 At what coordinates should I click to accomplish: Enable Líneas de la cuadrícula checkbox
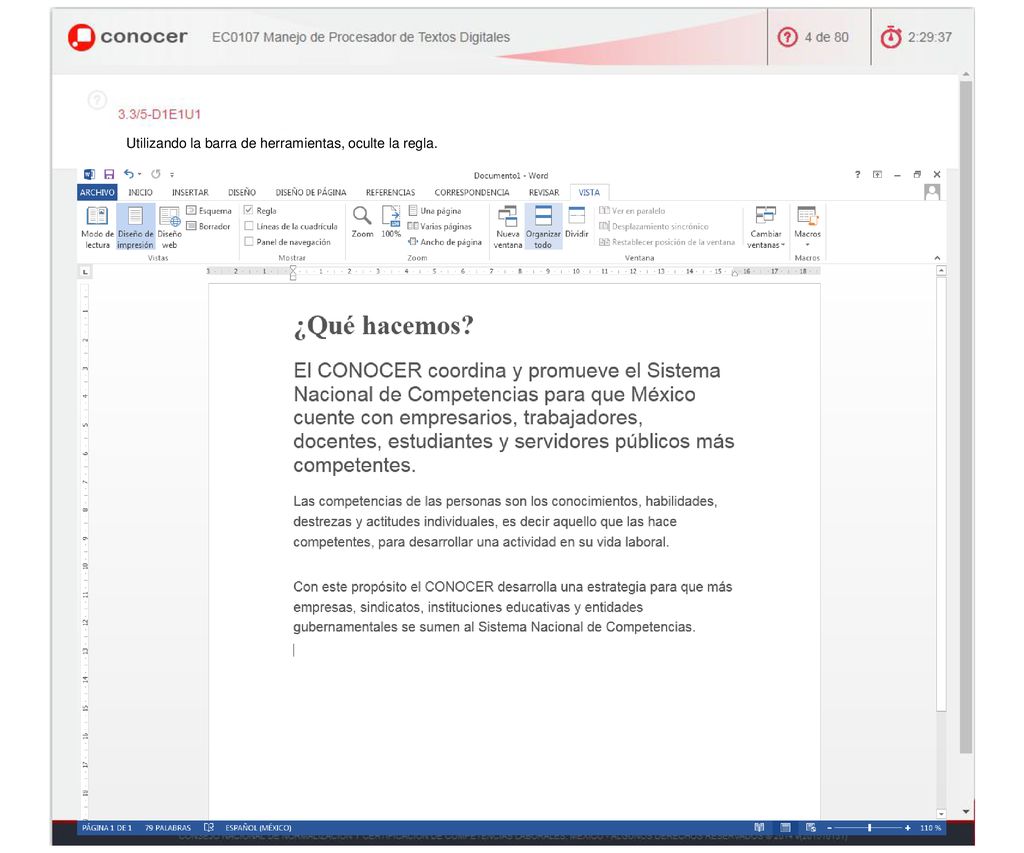click(248, 226)
